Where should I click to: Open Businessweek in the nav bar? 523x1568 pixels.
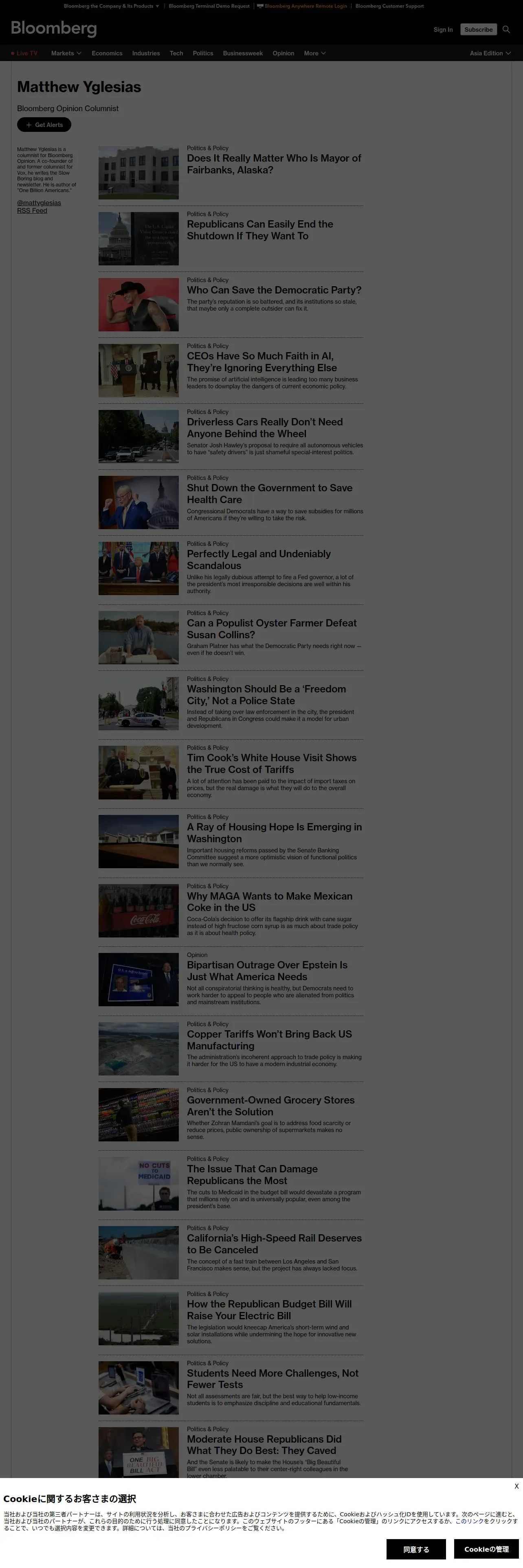(243, 54)
